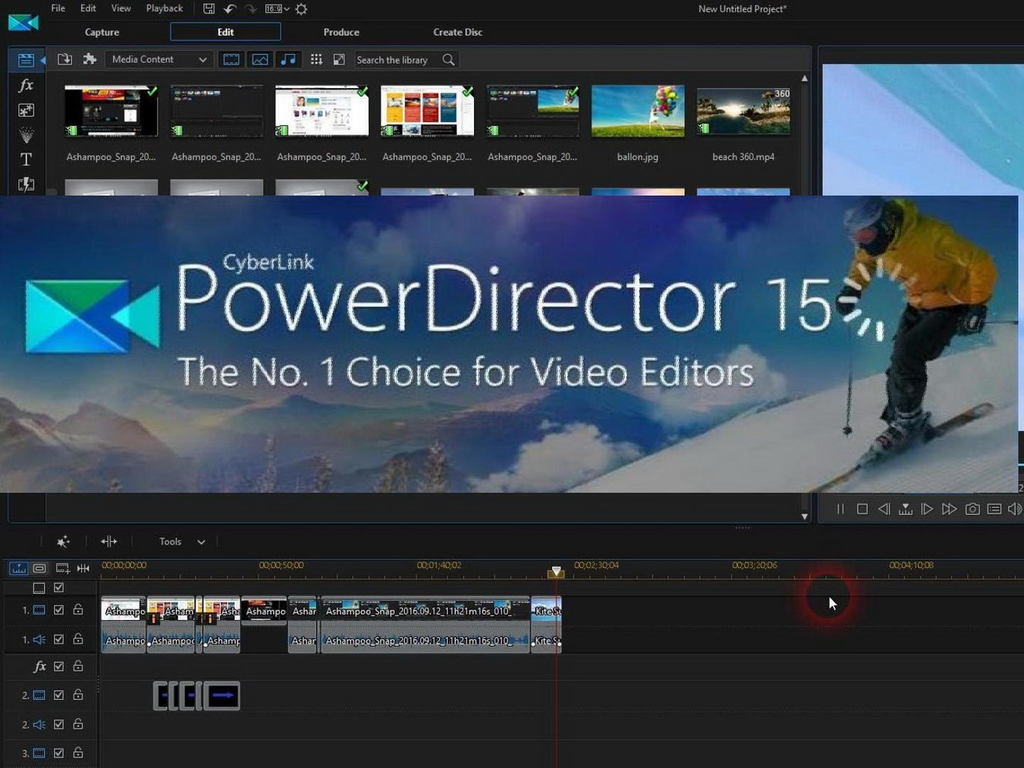Image resolution: width=1024 pixels, height=768 pixels.
Task: Select the ballon.jpg thumbnail
Action: point(638,111)
